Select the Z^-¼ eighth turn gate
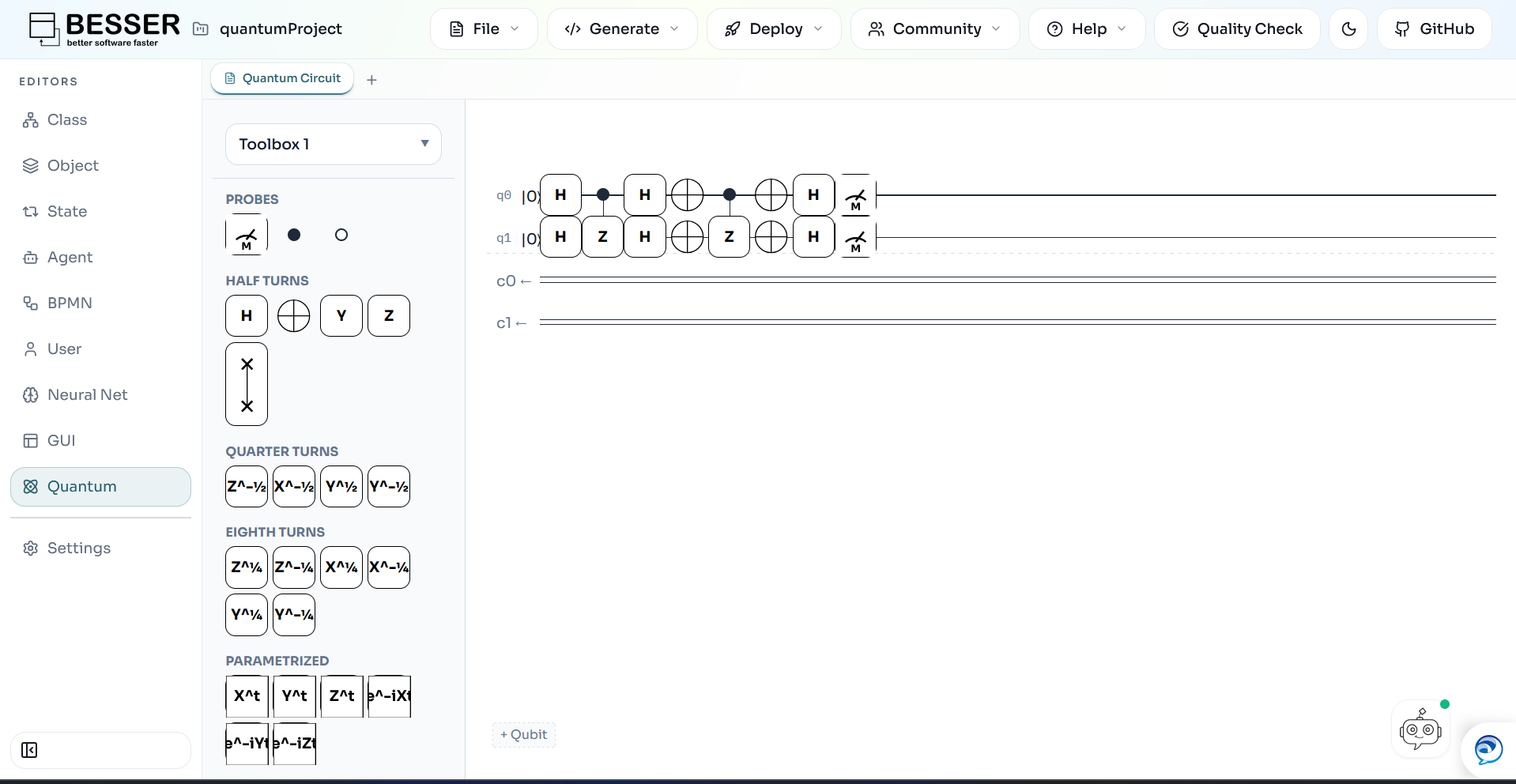 pos(294,567)
